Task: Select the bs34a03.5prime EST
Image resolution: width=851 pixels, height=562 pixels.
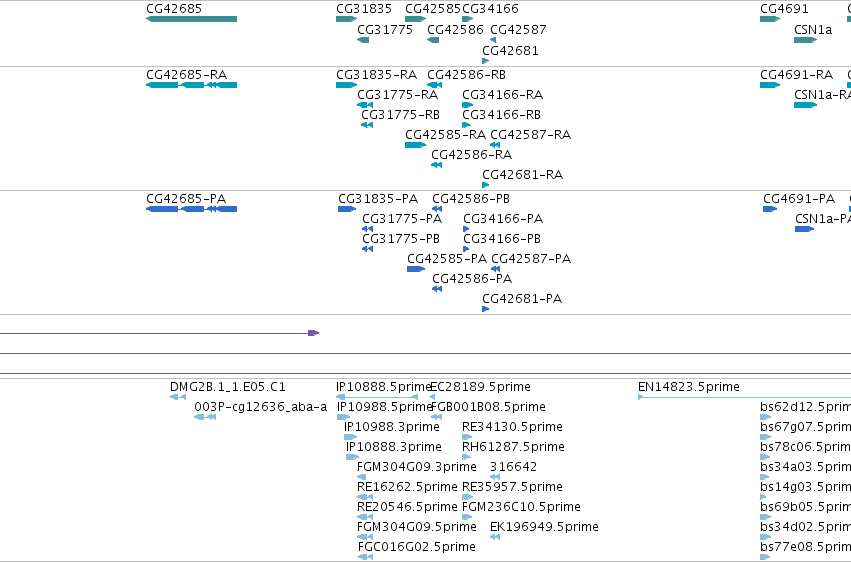Action: coord(765,478)
